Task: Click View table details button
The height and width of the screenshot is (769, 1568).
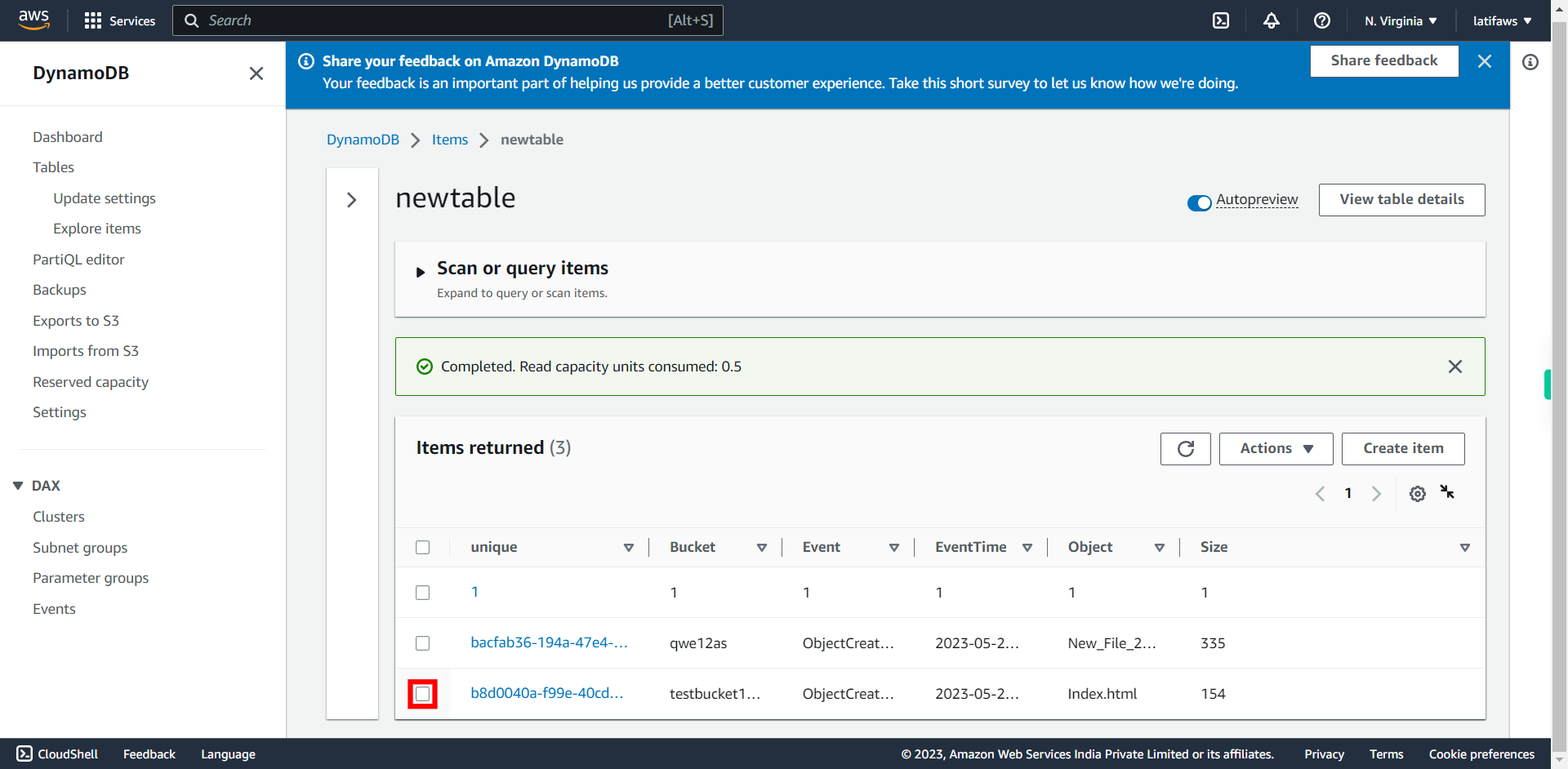Action: (1401, 199)
